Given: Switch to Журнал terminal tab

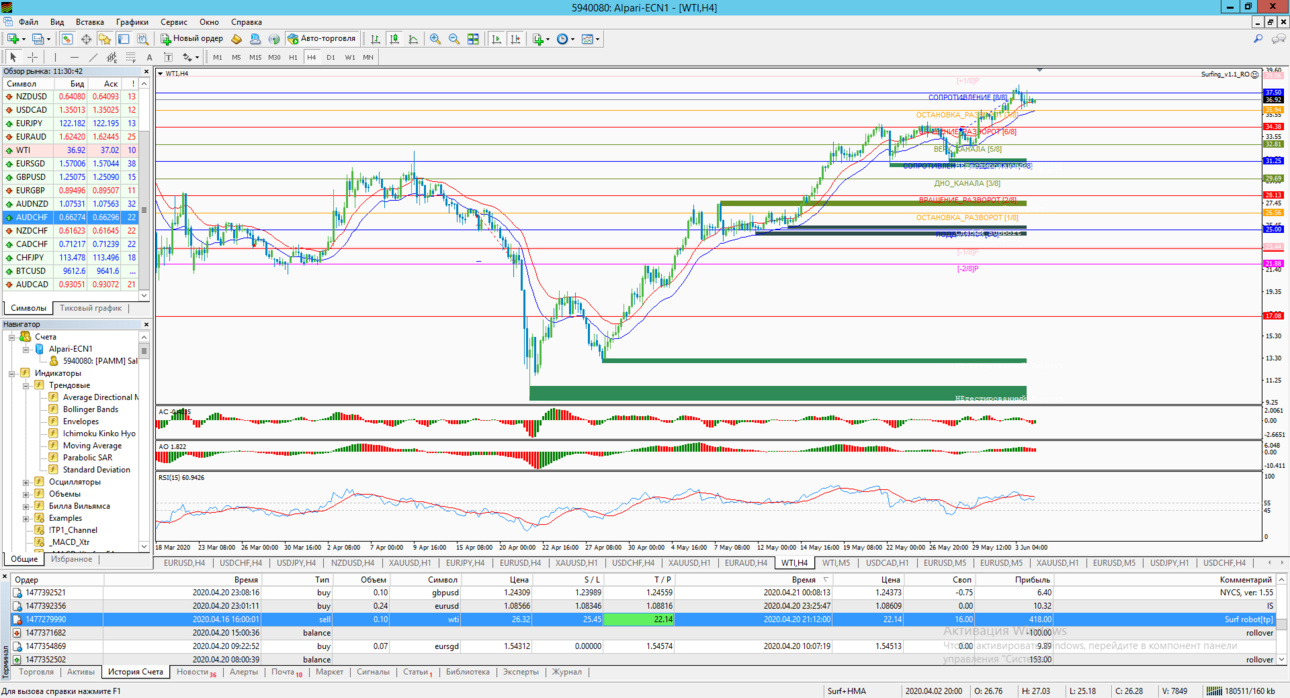Looking at the screenshot, I should (567, 672).
